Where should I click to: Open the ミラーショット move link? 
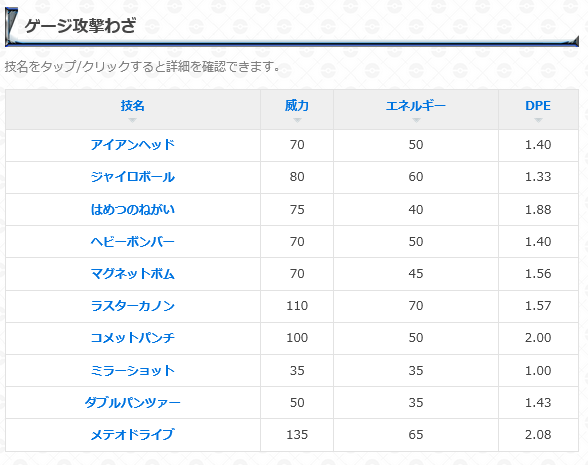pyautogui.click(x=132, y=370)
